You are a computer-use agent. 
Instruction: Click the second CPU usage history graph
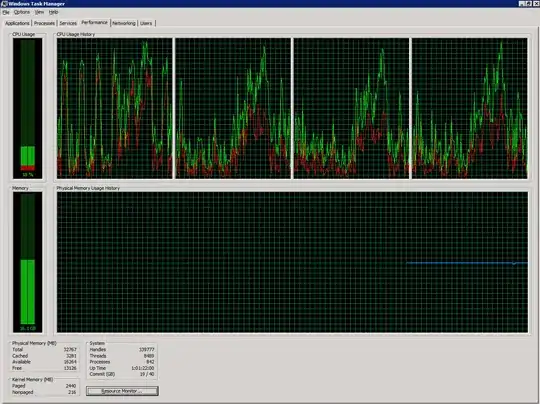(x=233, y=108)
